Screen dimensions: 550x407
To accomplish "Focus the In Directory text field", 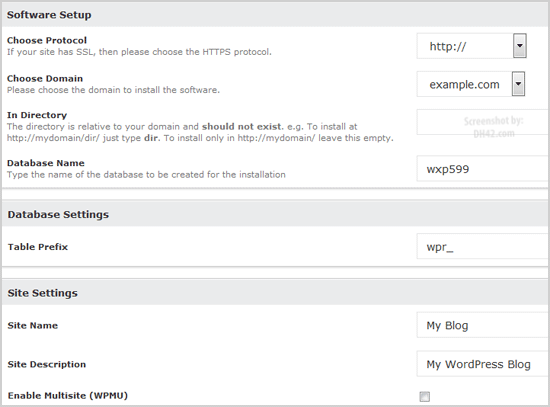I will click(x=483, y=122).
